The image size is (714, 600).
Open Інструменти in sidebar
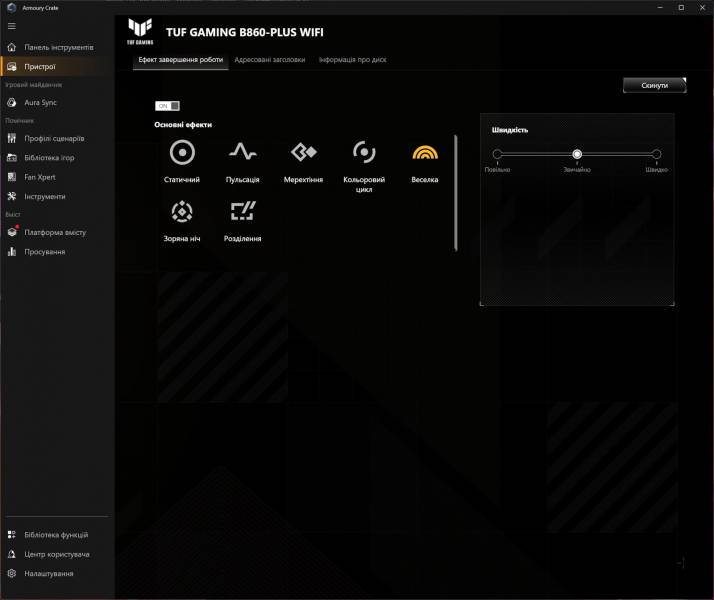(55, 197)
